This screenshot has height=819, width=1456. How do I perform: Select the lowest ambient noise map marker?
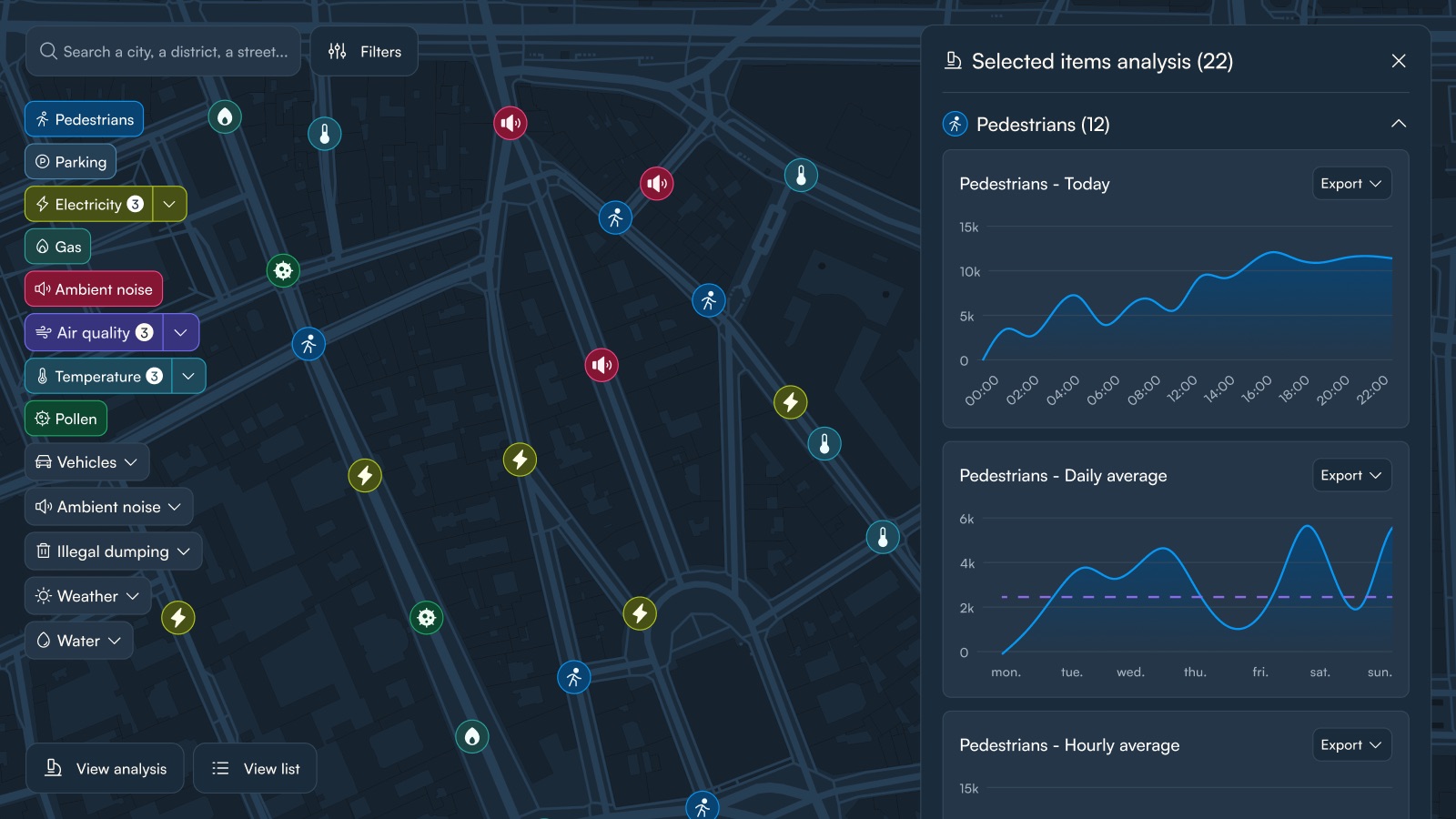(602, 365)
